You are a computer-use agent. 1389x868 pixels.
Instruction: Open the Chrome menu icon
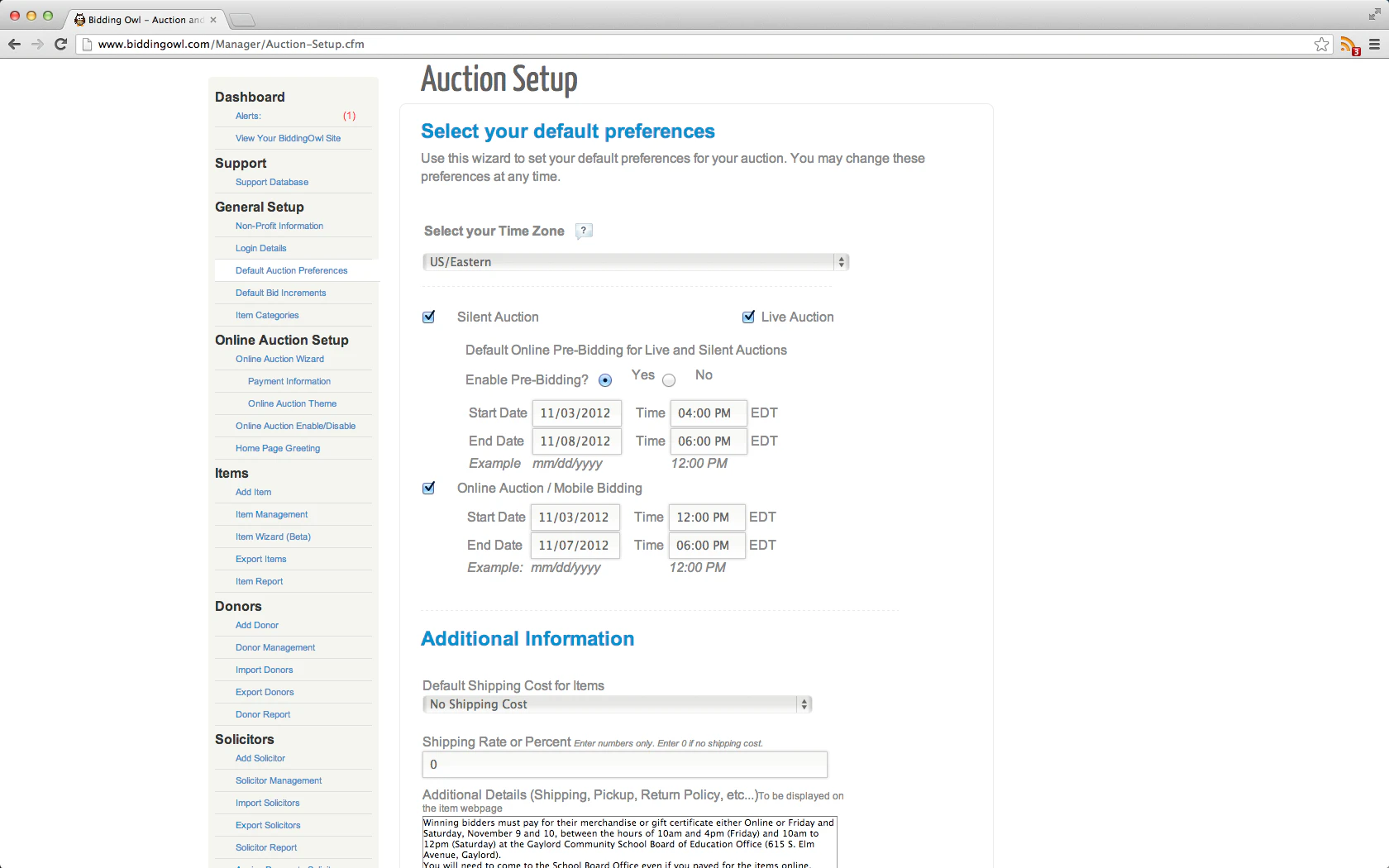(1374, 45)
